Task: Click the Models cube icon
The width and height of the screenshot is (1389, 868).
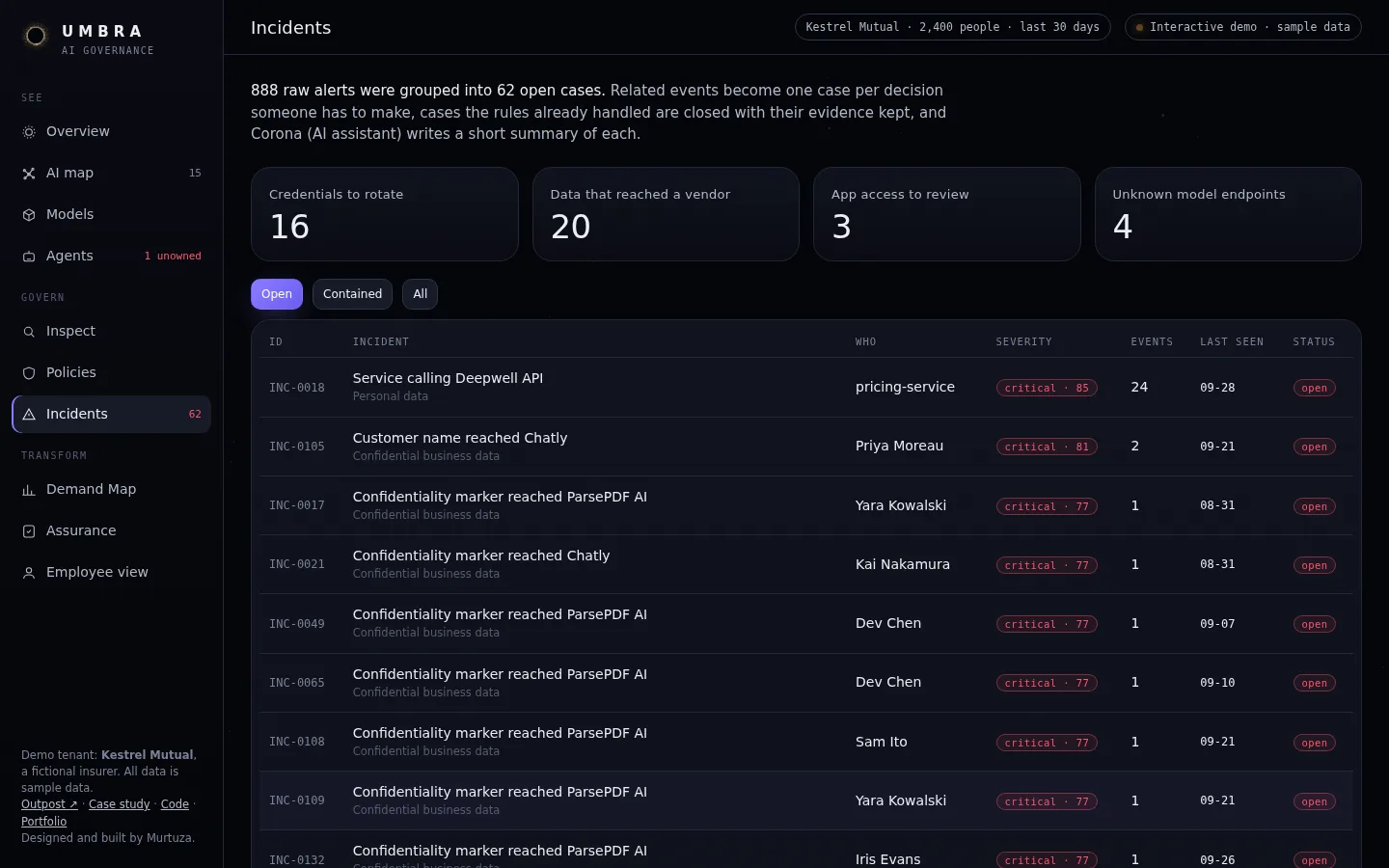Action: (x=29, y=215)
